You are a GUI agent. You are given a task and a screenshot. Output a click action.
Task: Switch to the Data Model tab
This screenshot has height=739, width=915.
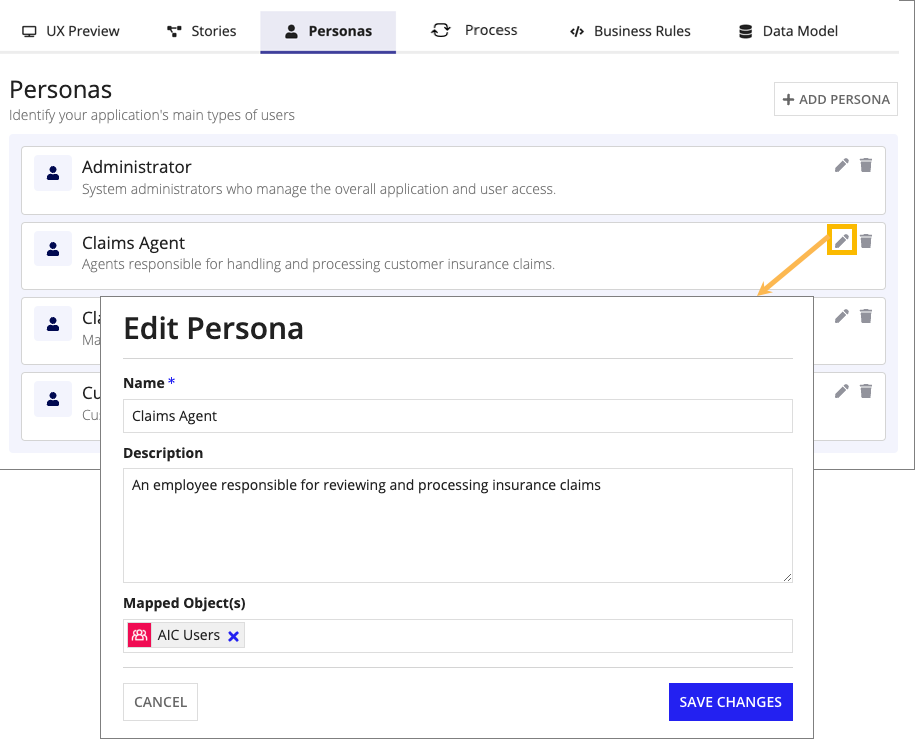point(788,31)
